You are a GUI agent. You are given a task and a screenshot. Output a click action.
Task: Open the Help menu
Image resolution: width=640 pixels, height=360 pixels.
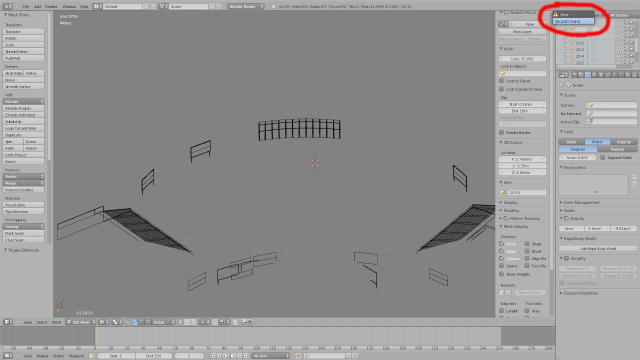pyautogui.click(x=84, y=7)
